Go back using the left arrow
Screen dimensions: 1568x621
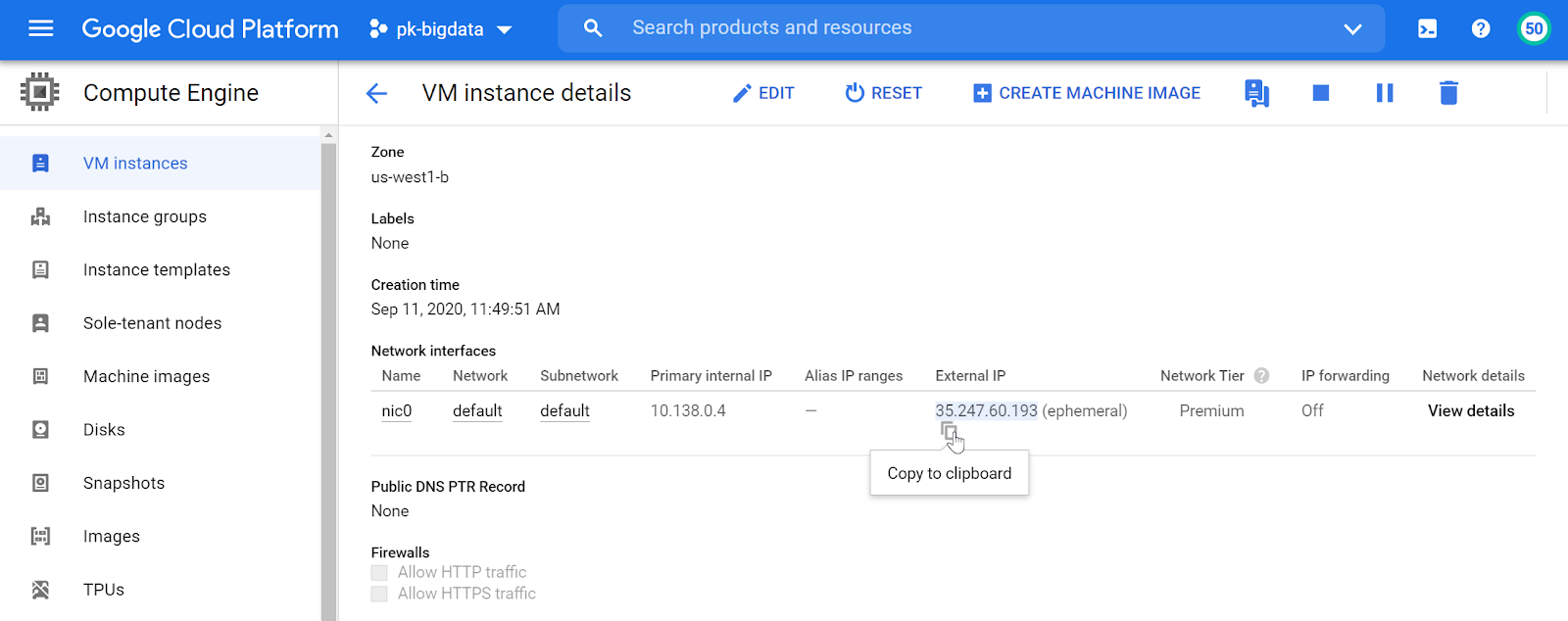click(376, 93)
